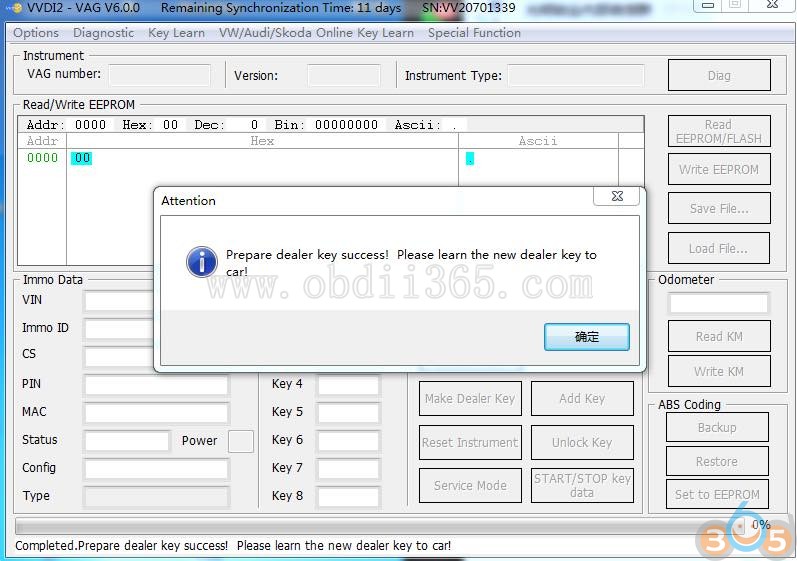Click the VAG number field

(160, 75)
